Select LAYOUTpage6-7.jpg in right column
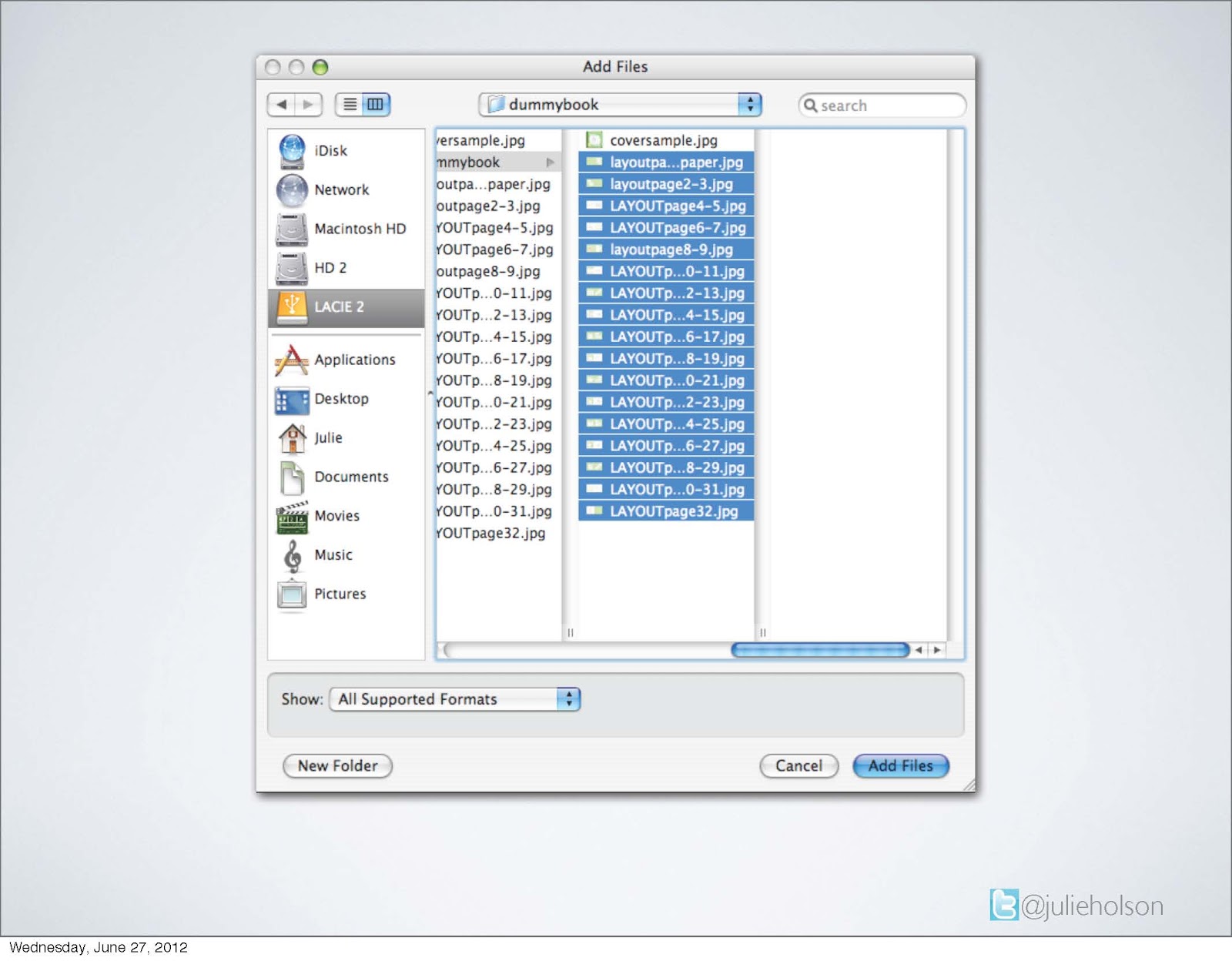 666,228
